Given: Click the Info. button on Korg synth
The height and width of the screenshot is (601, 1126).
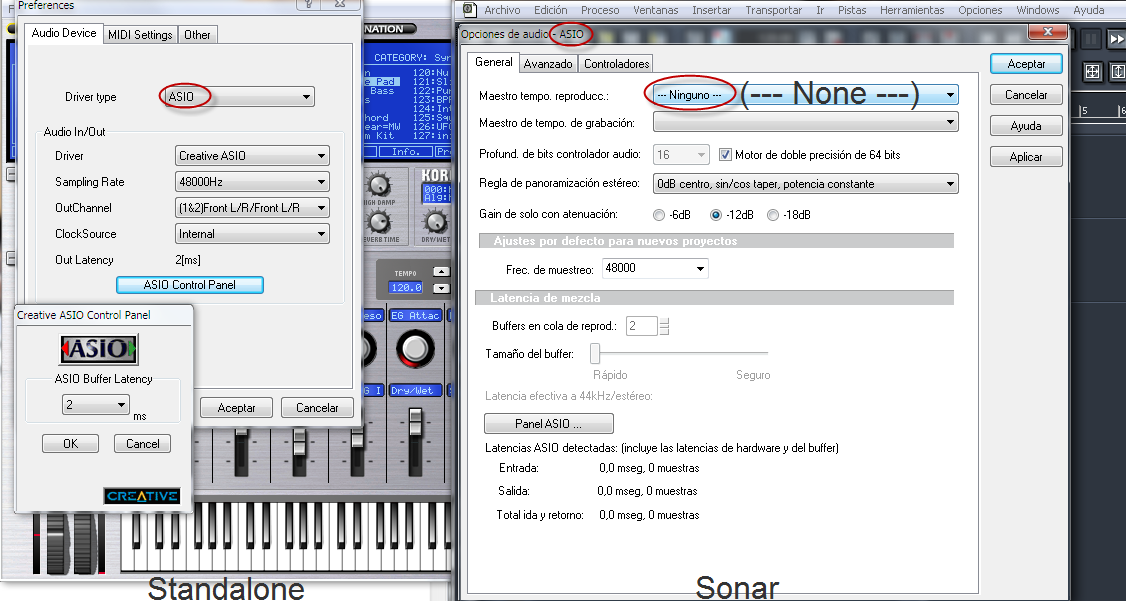Looking at the screenshot, I should (406, 152).
